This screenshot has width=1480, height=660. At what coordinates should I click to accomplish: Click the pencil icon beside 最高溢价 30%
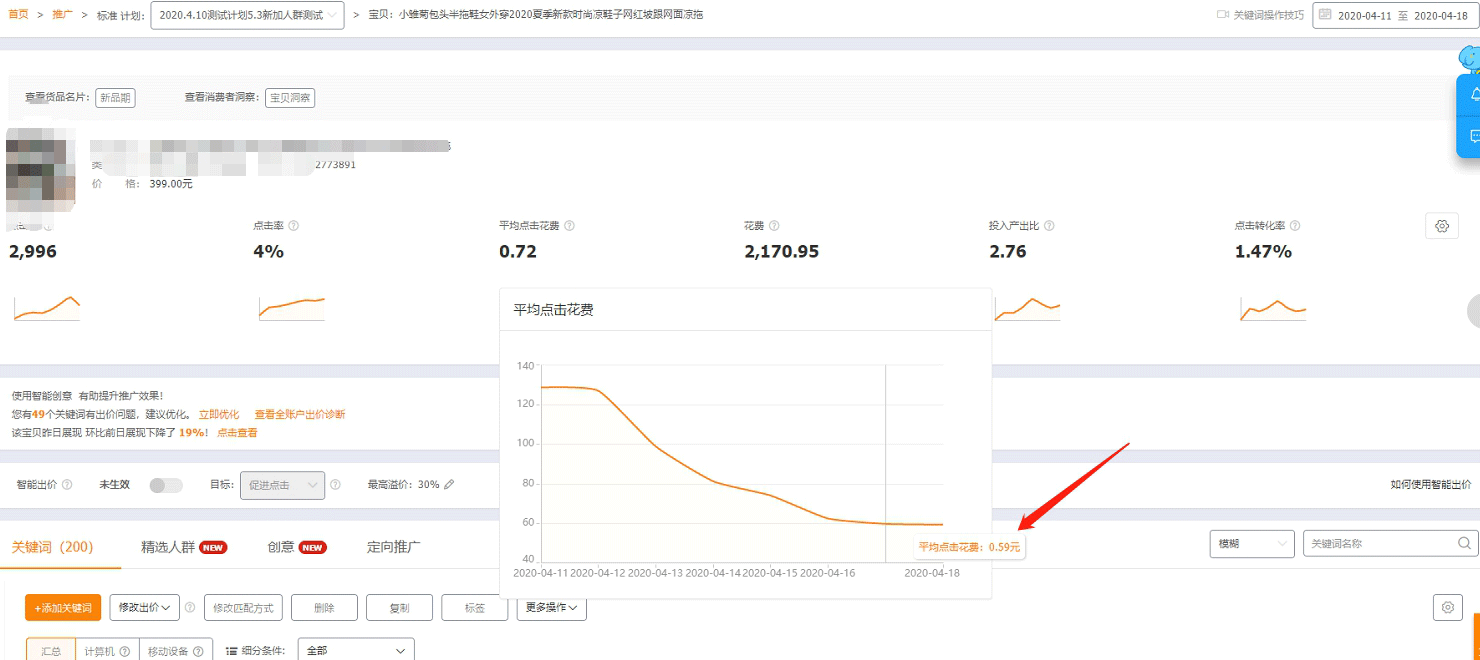(449, 485)
